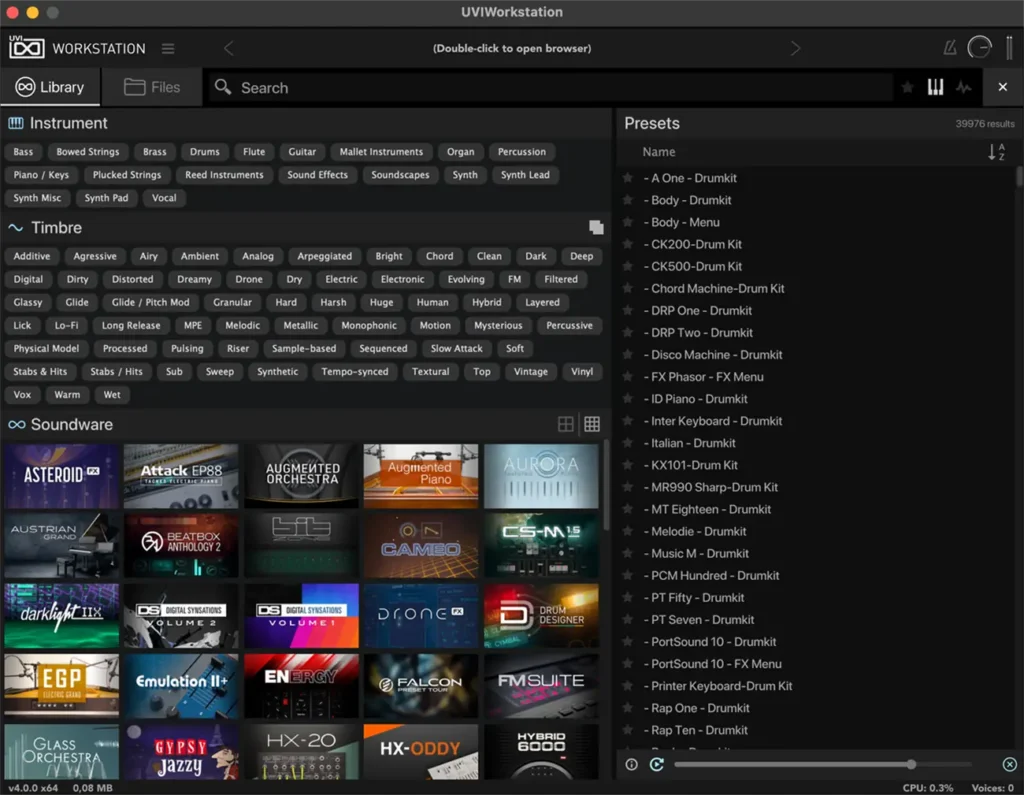Select the FM Suite soundware
The image size is (1024, 795).
click(x=541, y=686)
